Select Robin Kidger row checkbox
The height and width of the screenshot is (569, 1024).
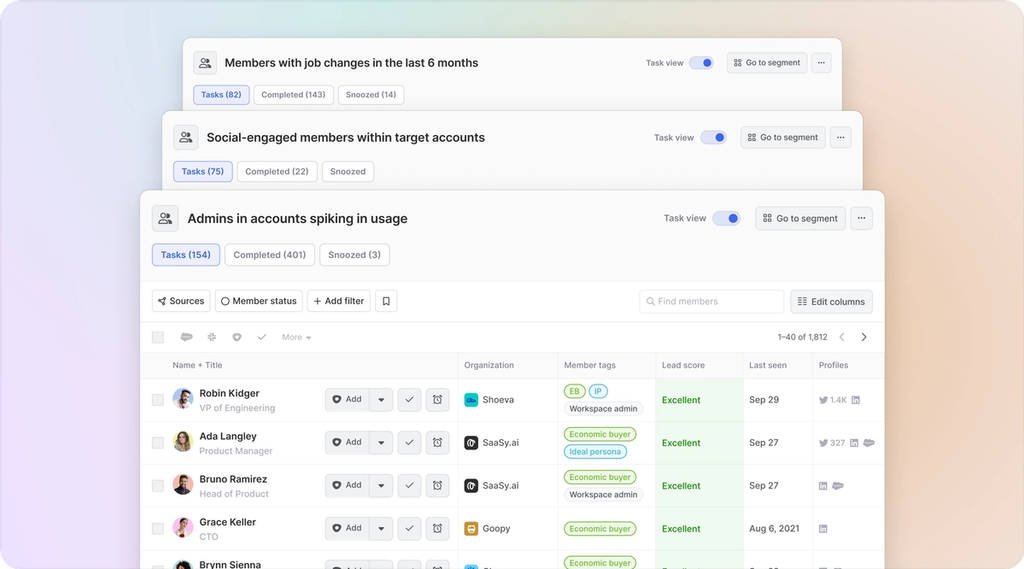click(x=158, y=400)
